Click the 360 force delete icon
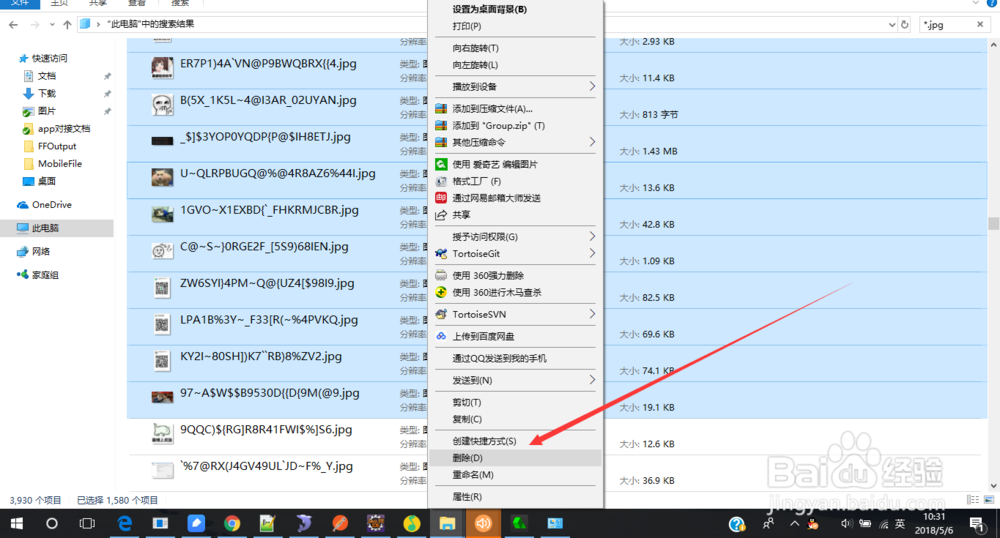Image resolution: width=1000 pixels, height=538 pixels. [441, 275]
